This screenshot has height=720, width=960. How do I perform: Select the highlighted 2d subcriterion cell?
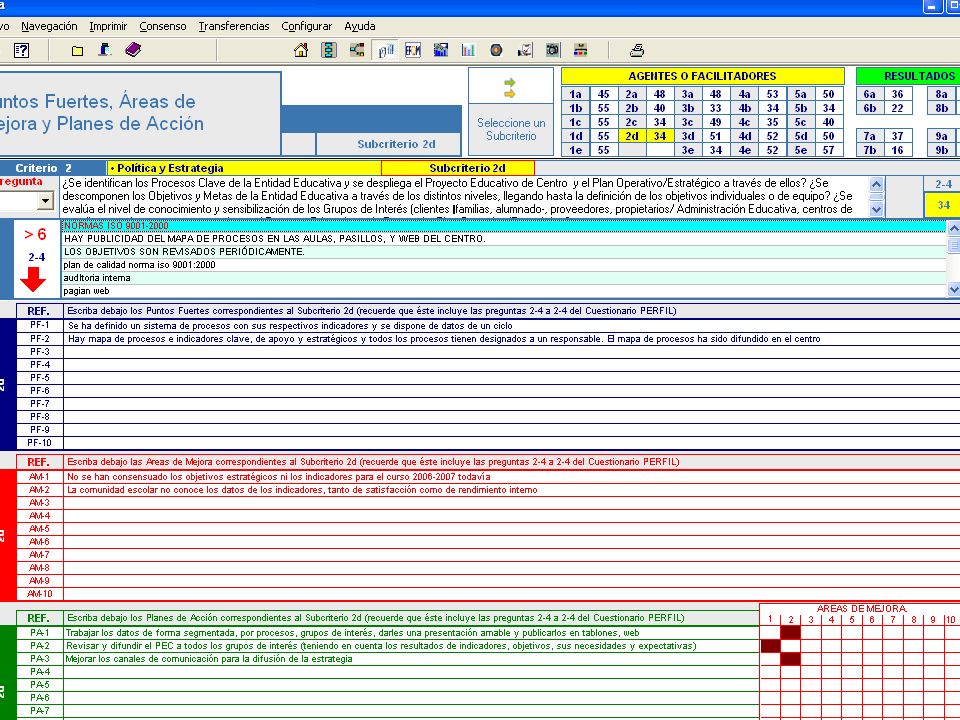click(x=632, y=136)
